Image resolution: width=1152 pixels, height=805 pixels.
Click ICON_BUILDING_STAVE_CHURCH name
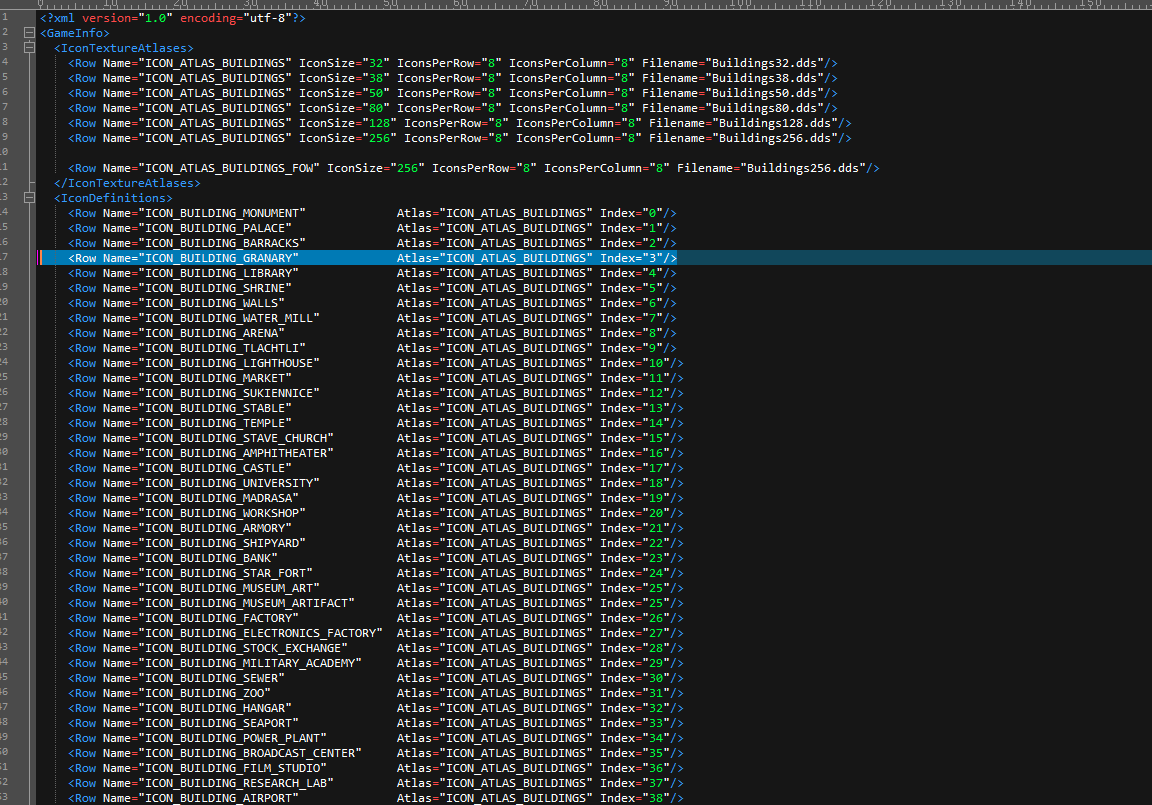[237, 438]
